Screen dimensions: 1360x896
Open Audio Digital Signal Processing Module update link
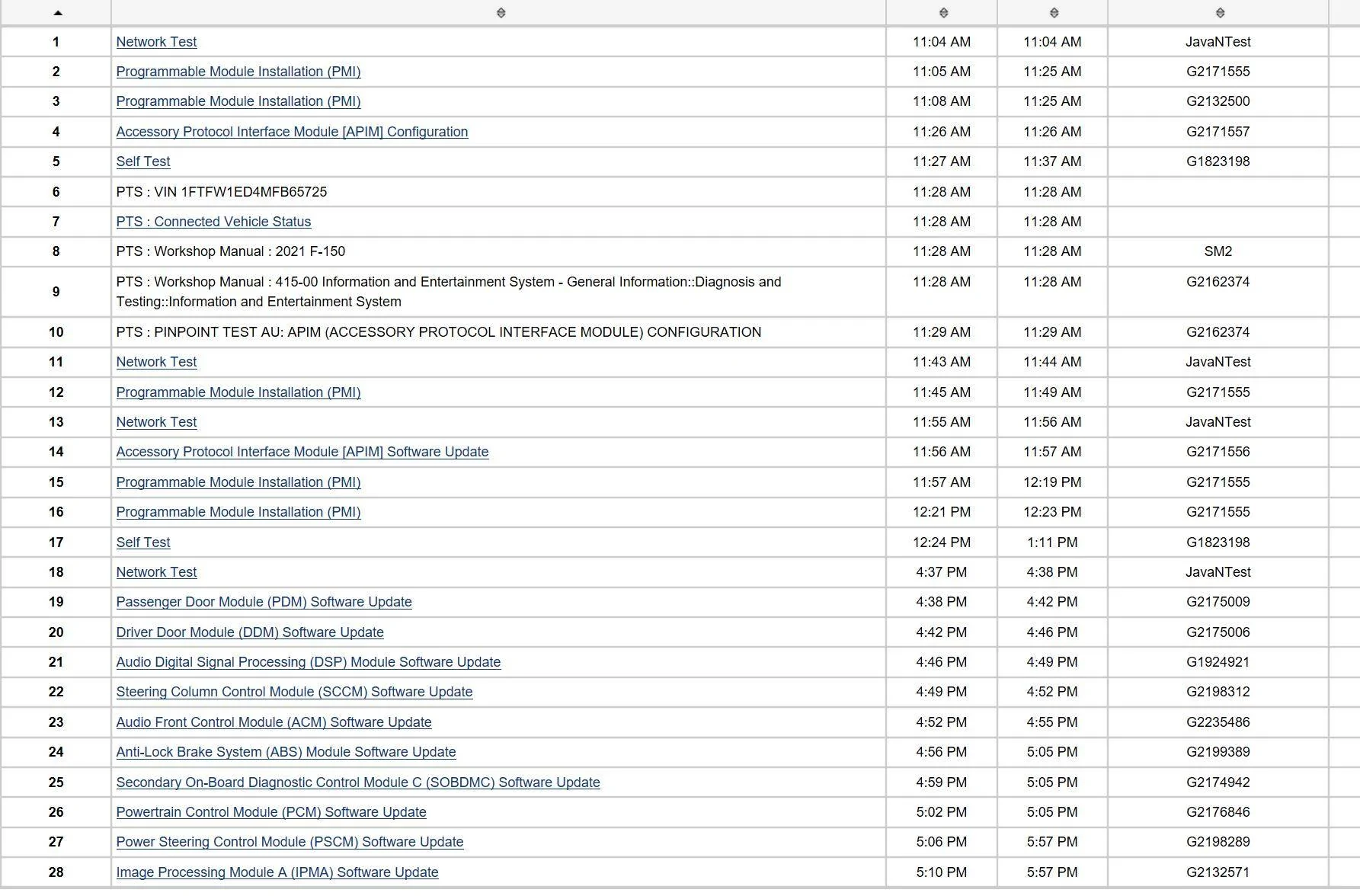click(x=308, y=662)
